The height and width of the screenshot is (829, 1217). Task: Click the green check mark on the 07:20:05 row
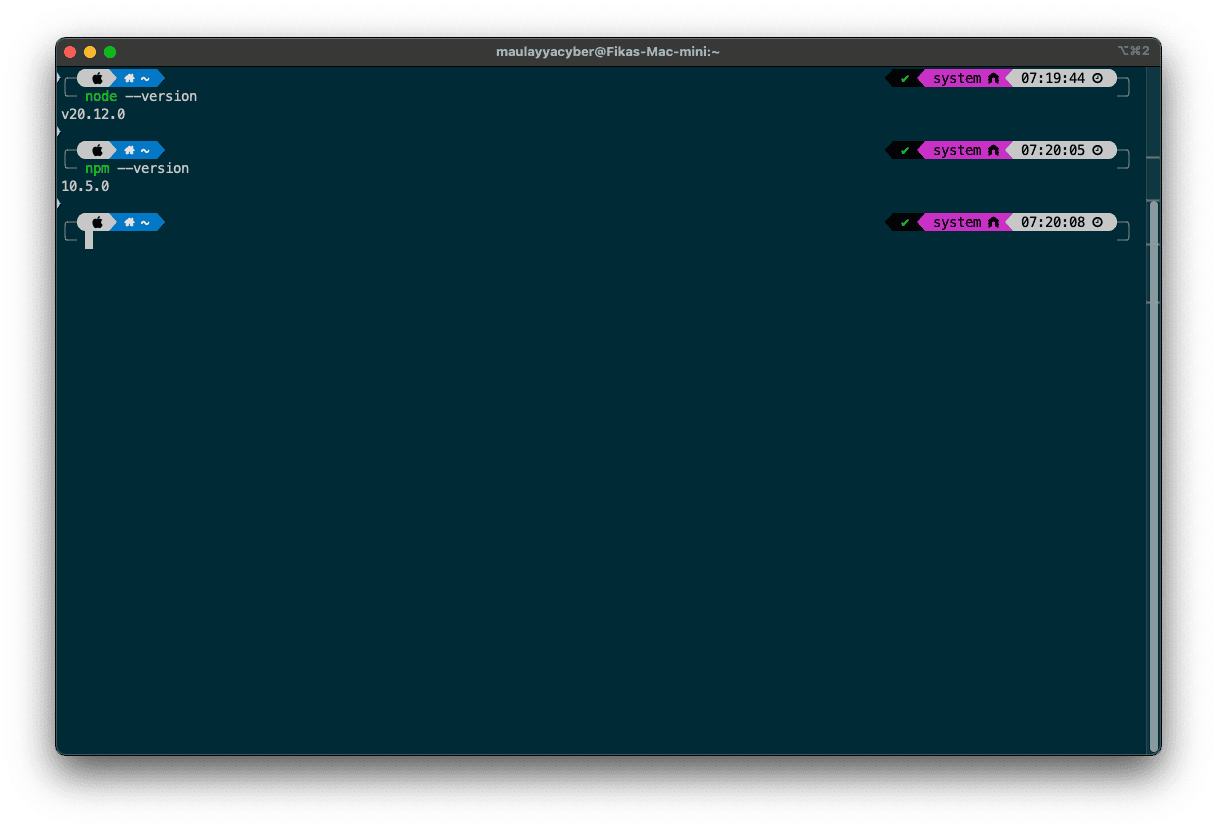904,150
